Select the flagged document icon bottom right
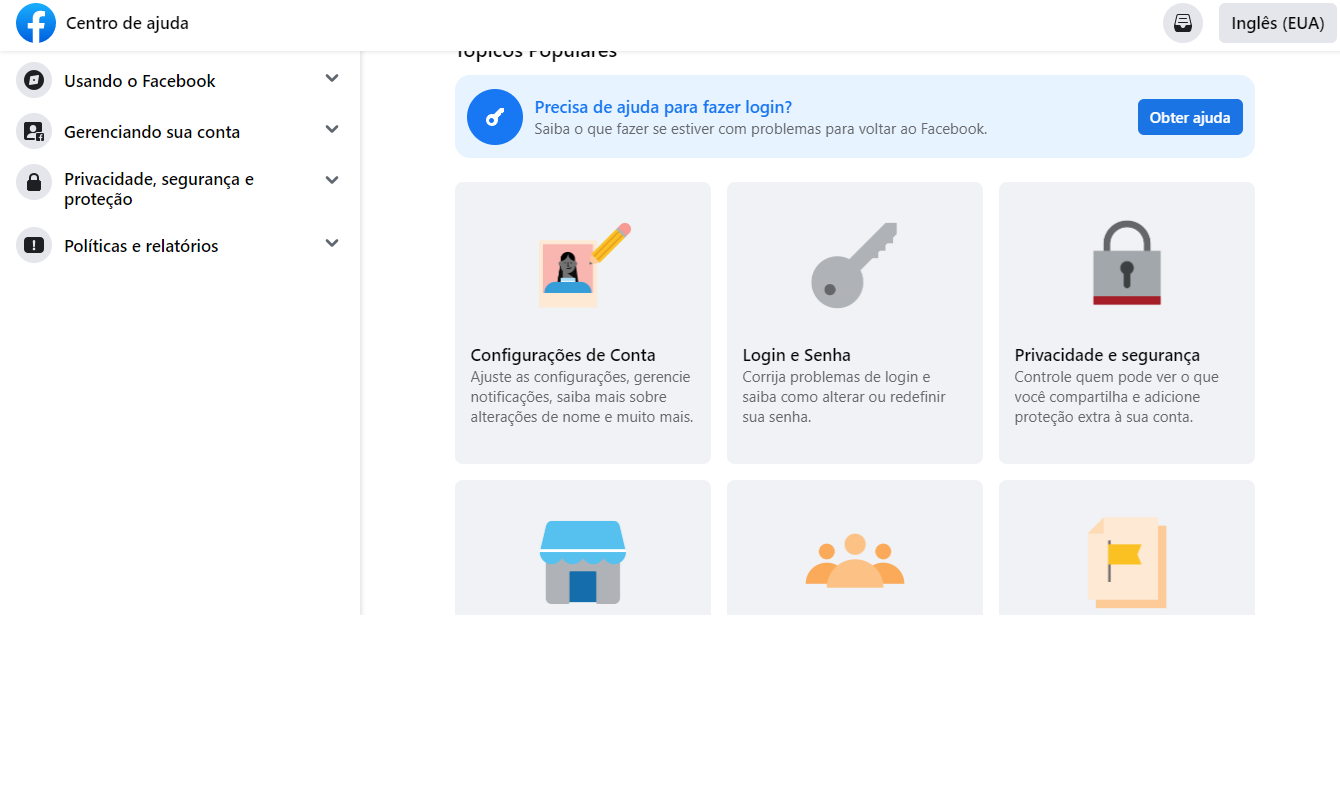This screenshot has height=800, width=1340. tap(1126, 558)
